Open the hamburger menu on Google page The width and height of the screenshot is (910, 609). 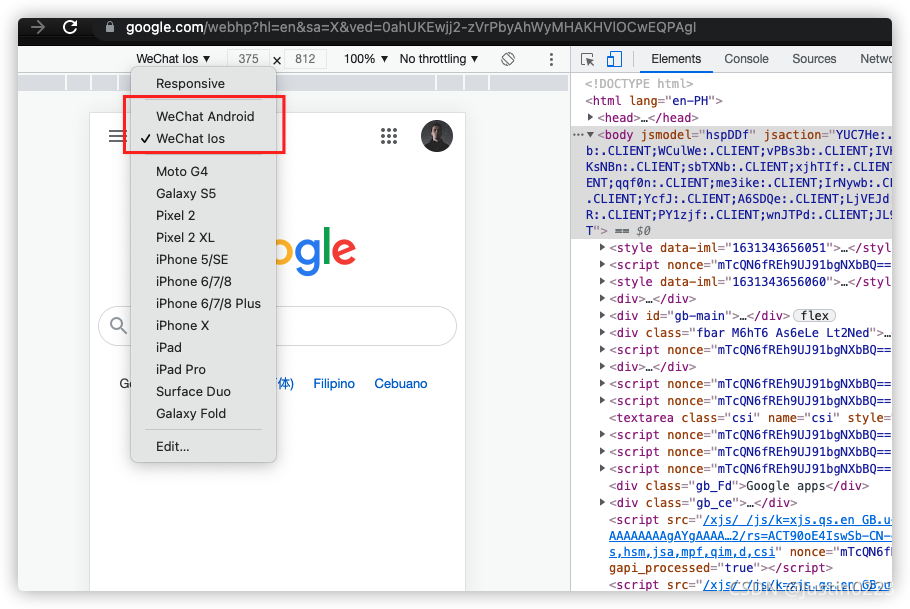pos(117,136)
